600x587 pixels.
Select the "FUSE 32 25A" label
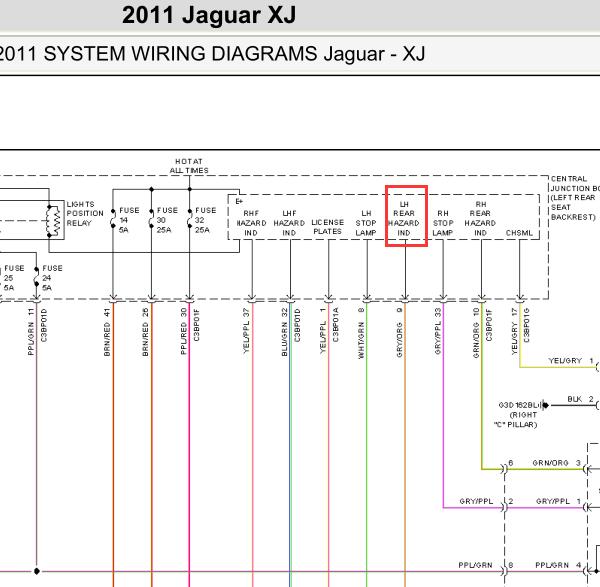[205, 220]
